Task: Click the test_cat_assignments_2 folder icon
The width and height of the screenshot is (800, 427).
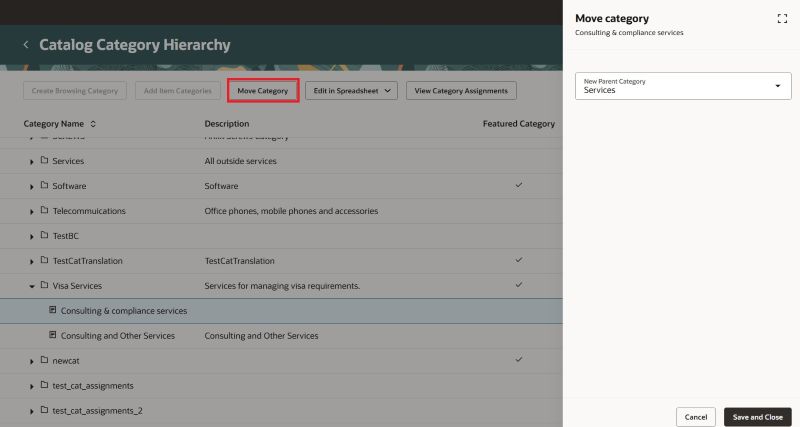Action: (44, 410)
